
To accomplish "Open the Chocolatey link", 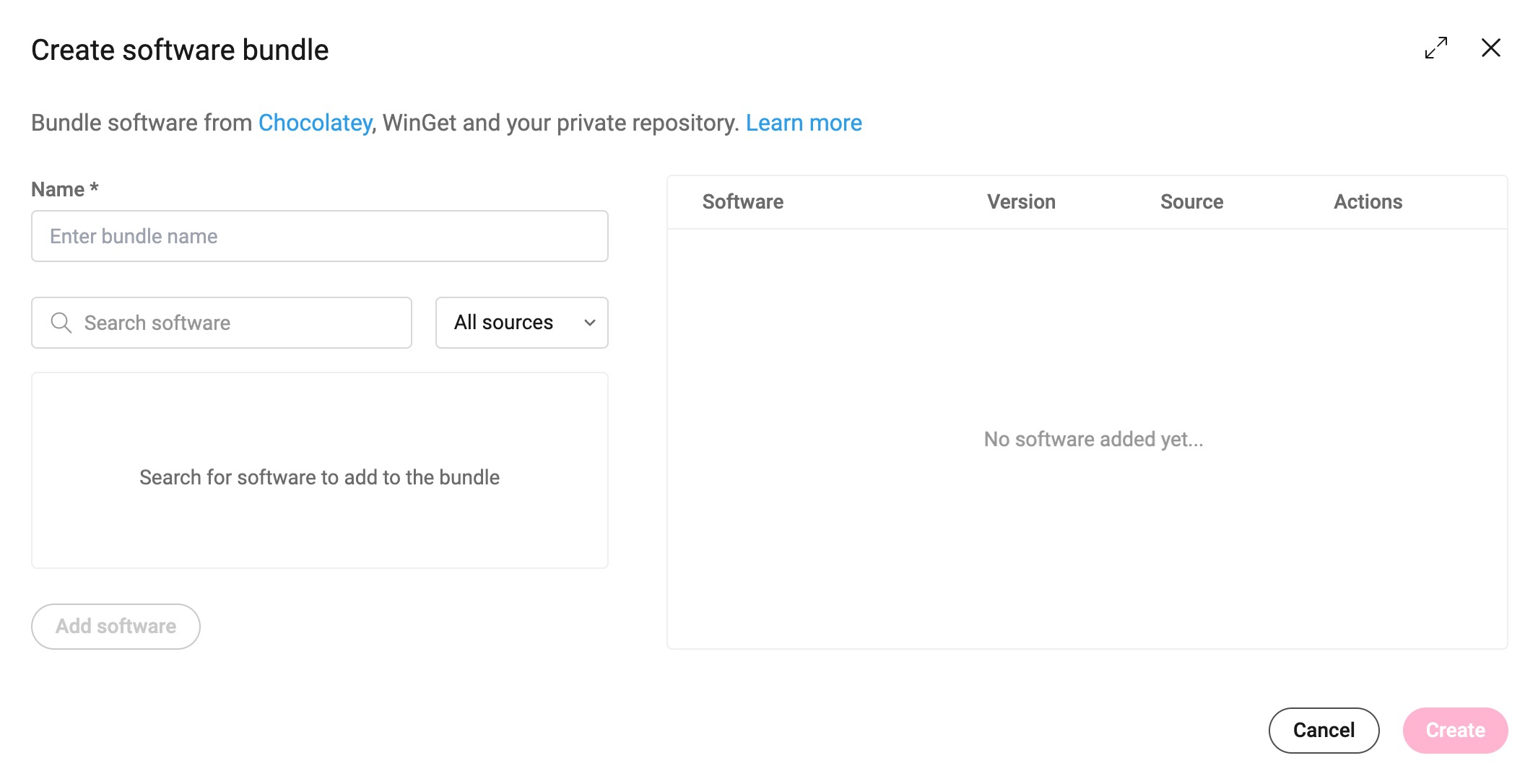I will point(315,123).
